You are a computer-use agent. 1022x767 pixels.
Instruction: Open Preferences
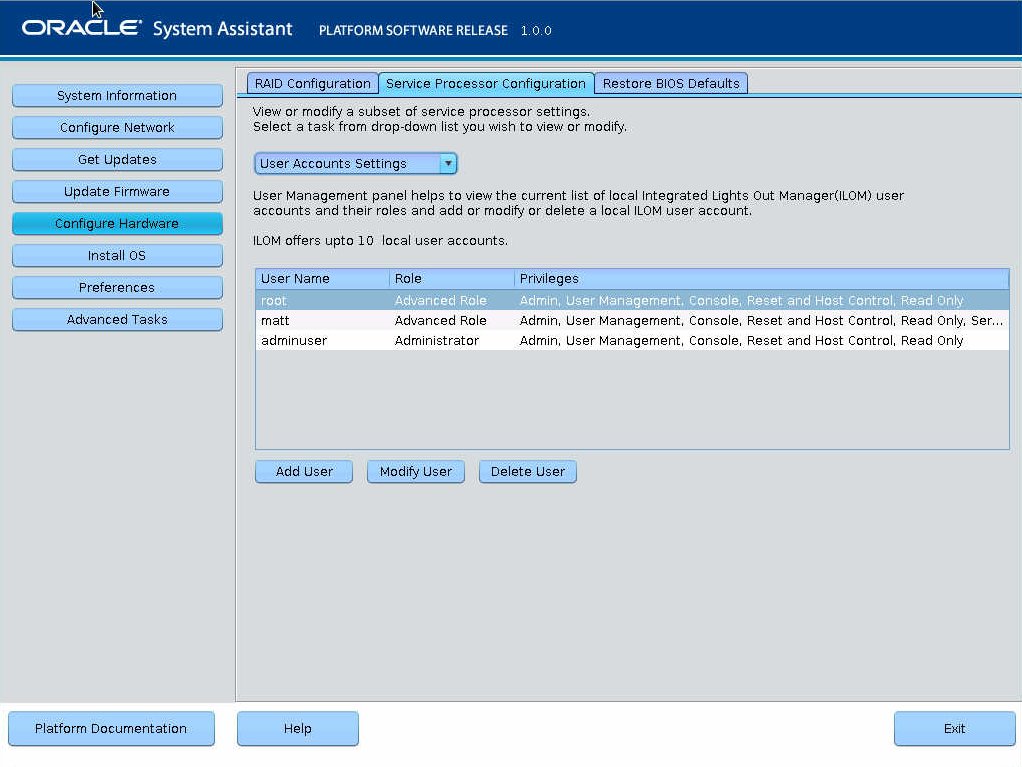[x=117, y=287]
